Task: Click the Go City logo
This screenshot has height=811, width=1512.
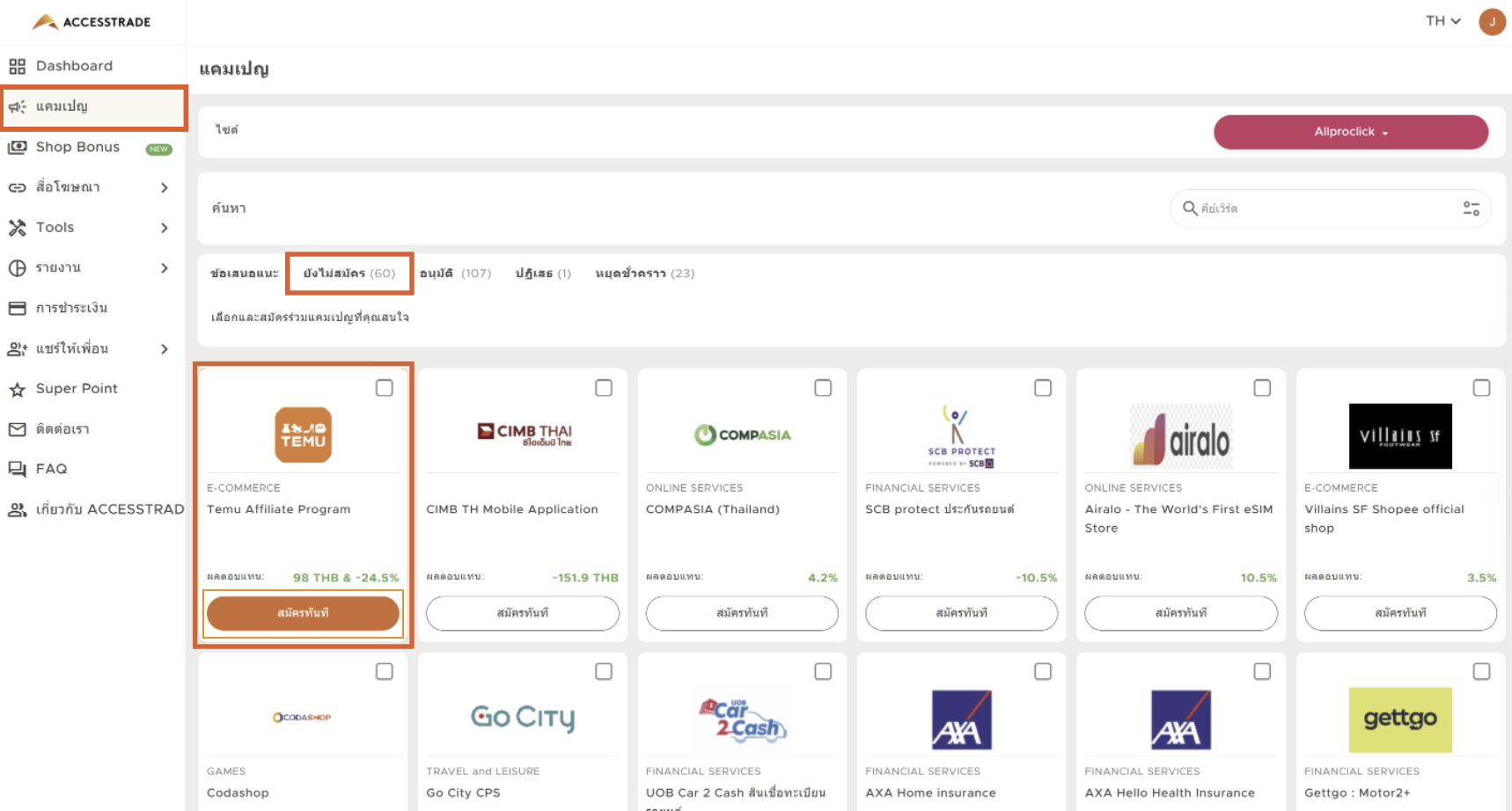Action: click(523, 718)
